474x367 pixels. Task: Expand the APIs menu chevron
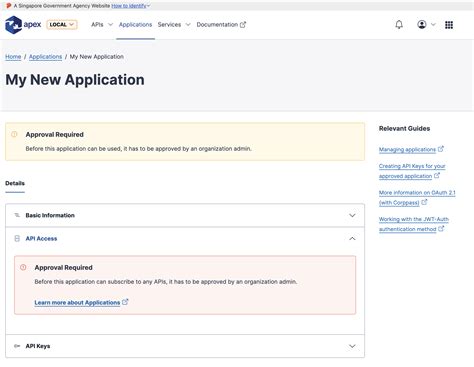tap(111, 25)
